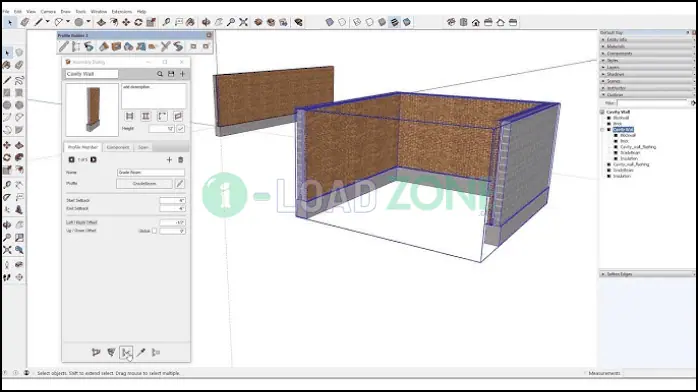Open the Line tool dropdown arrow

pyautogui.click(x=47, y=22)
